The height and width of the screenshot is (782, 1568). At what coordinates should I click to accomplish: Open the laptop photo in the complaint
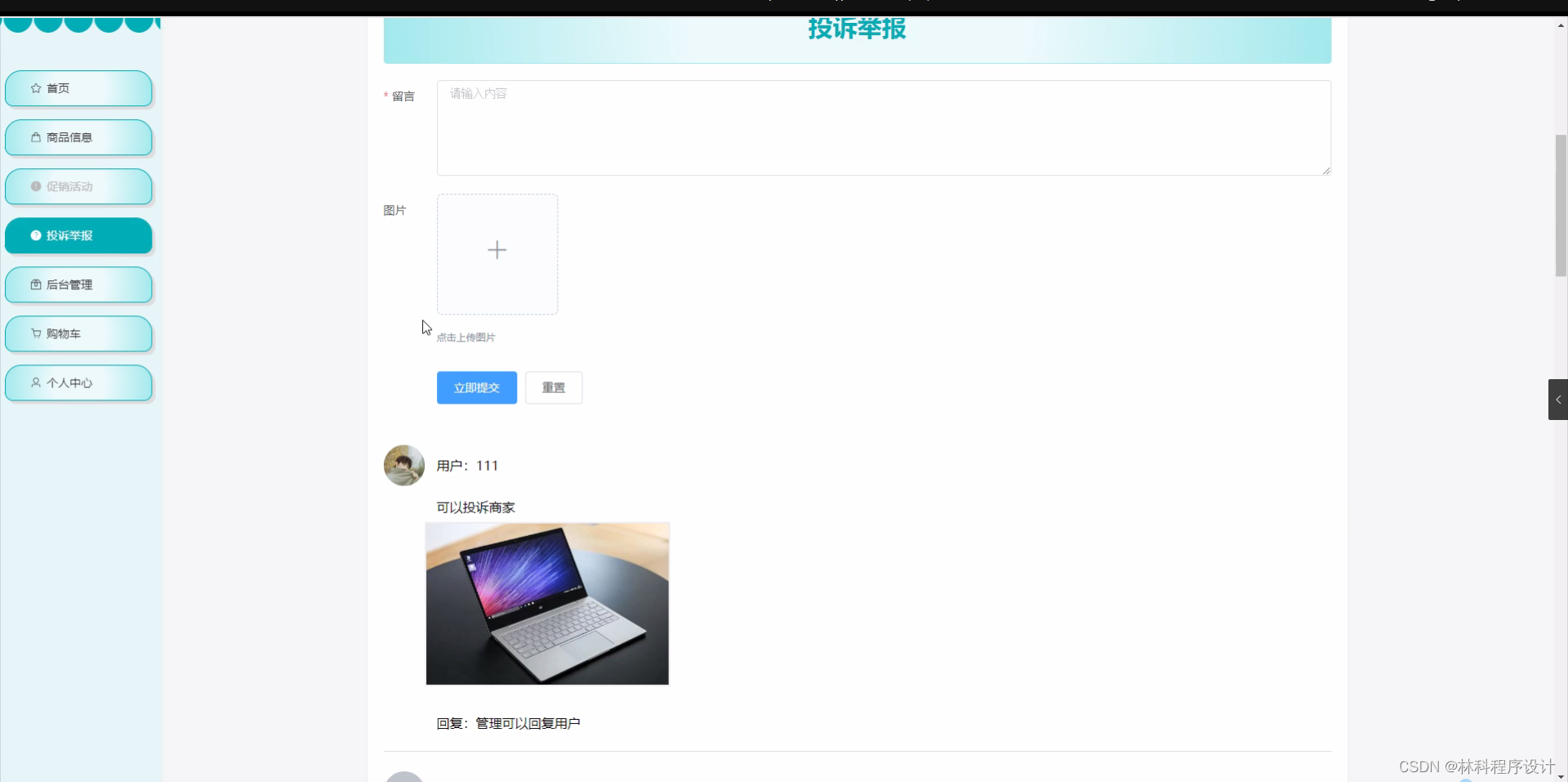point(547,604)
